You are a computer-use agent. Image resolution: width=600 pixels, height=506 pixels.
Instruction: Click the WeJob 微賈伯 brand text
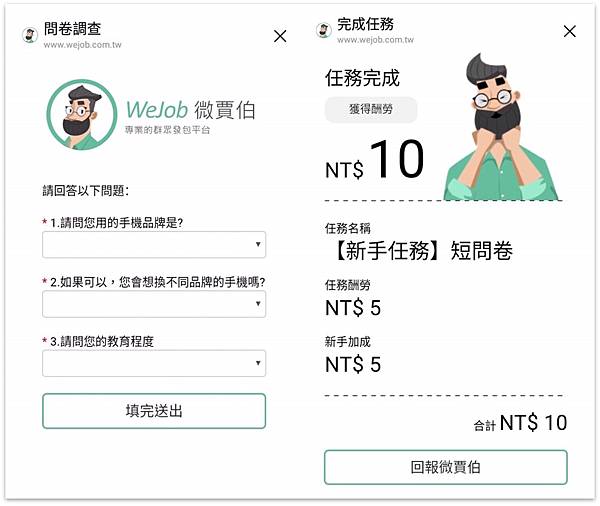[x=191, y=110]
